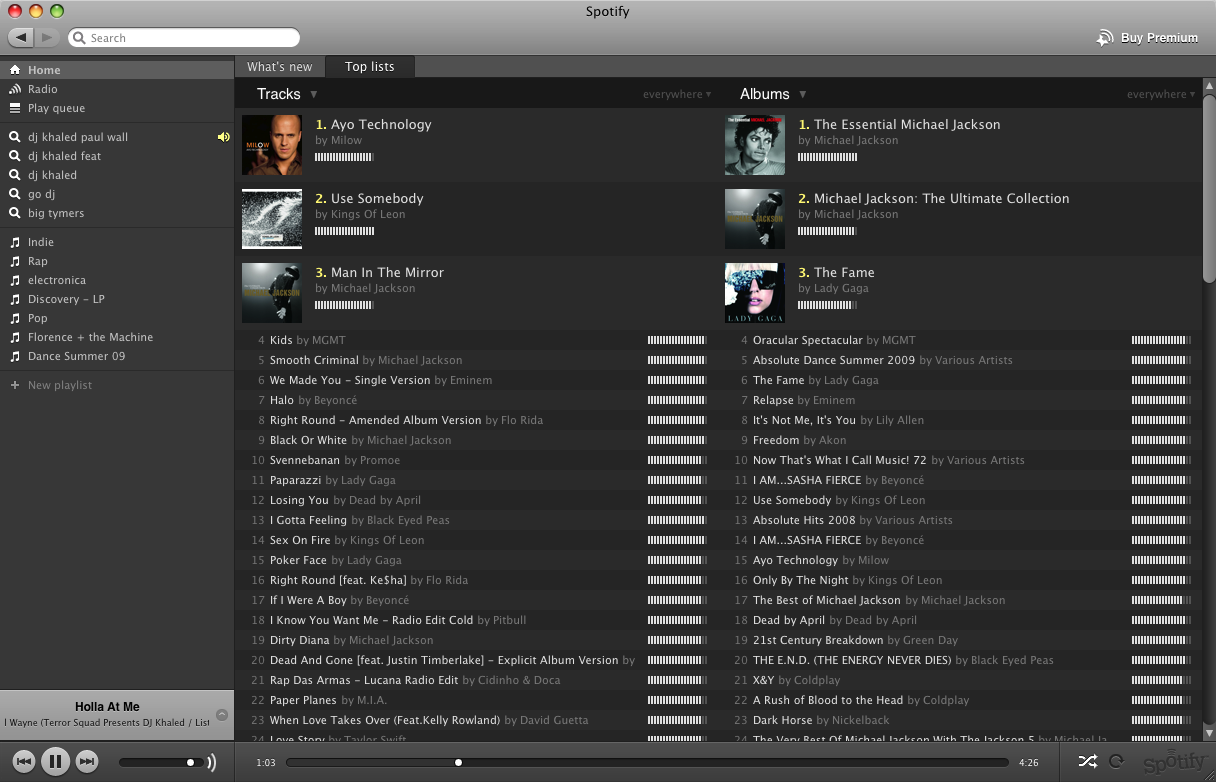The width and height of the screenshot is (1216, 782).
Task: Select track Poker Face by Lady Gaga
Action: tap(476, 560)
